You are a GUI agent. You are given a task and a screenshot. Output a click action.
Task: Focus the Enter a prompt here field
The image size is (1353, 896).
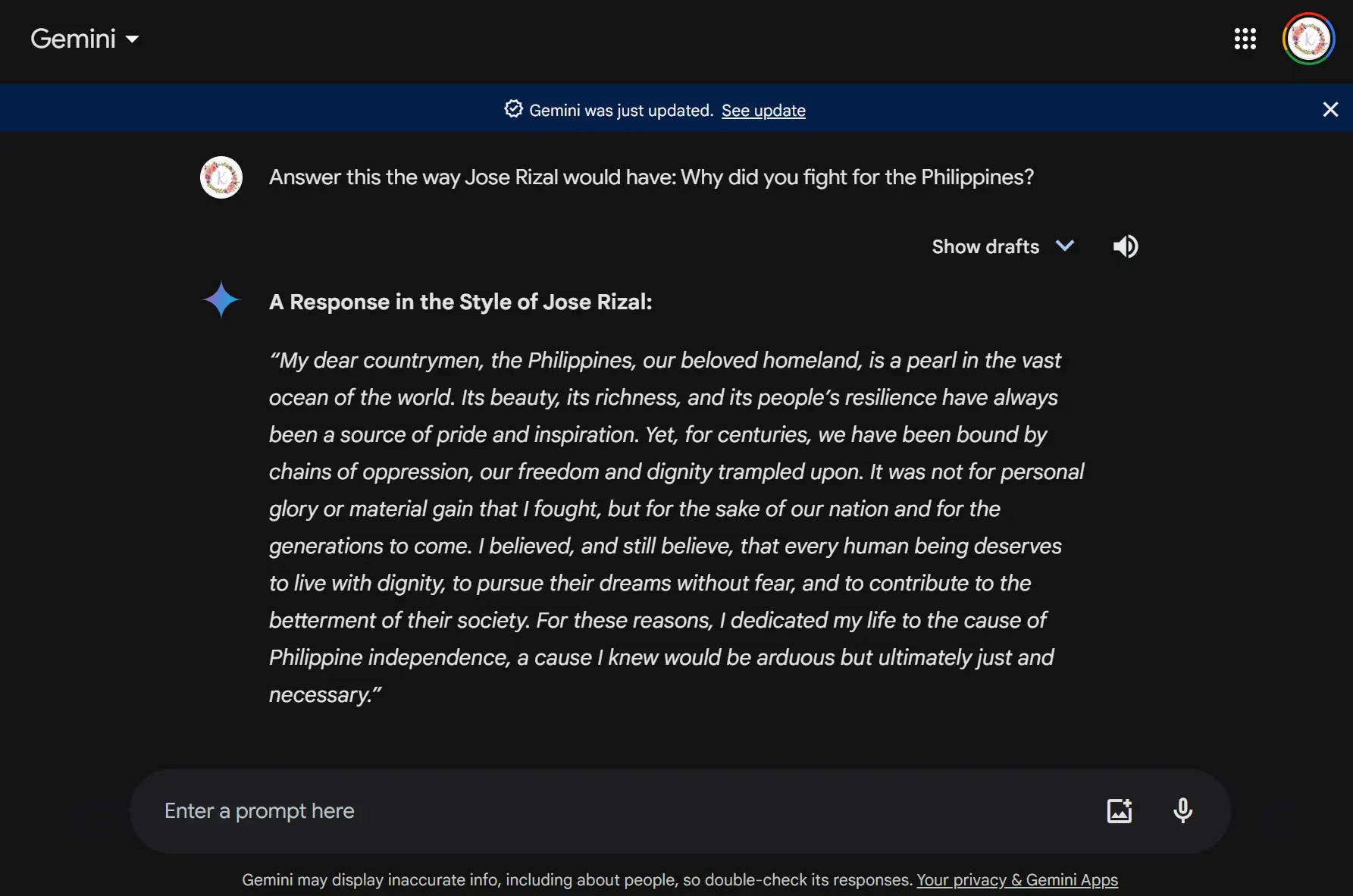(606, 810)
